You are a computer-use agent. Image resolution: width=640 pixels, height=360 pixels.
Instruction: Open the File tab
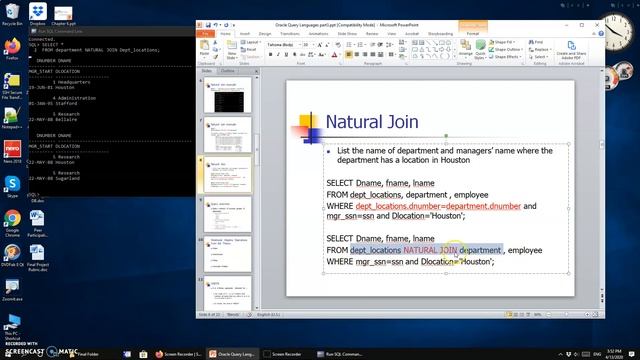(x=206, y=34)
